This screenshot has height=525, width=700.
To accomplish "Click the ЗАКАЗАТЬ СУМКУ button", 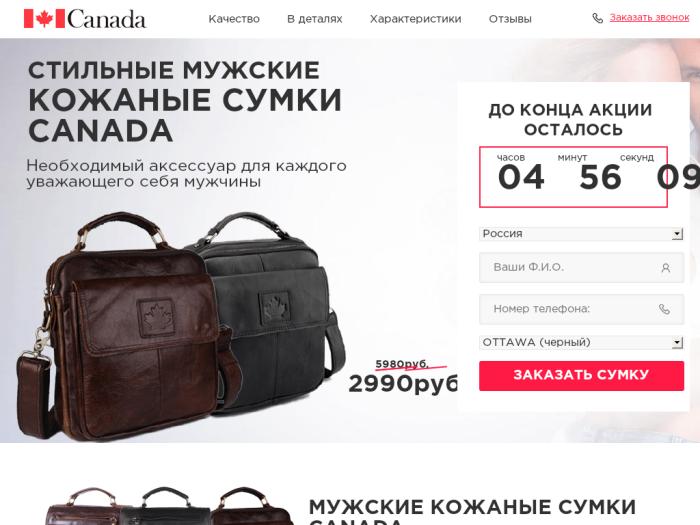I will pos(581,376).
